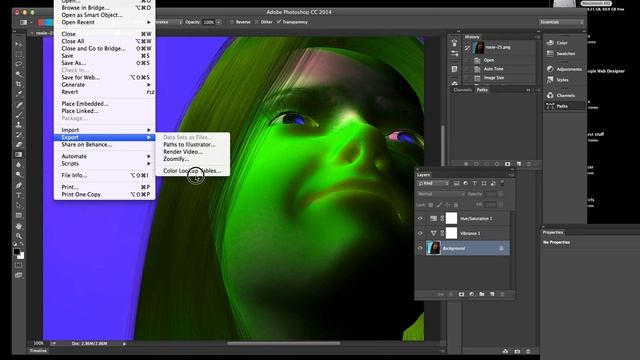Toggle the Reverse gradient checkbox
This screenshot has height=360, width=640.
(x=232, y=22)
